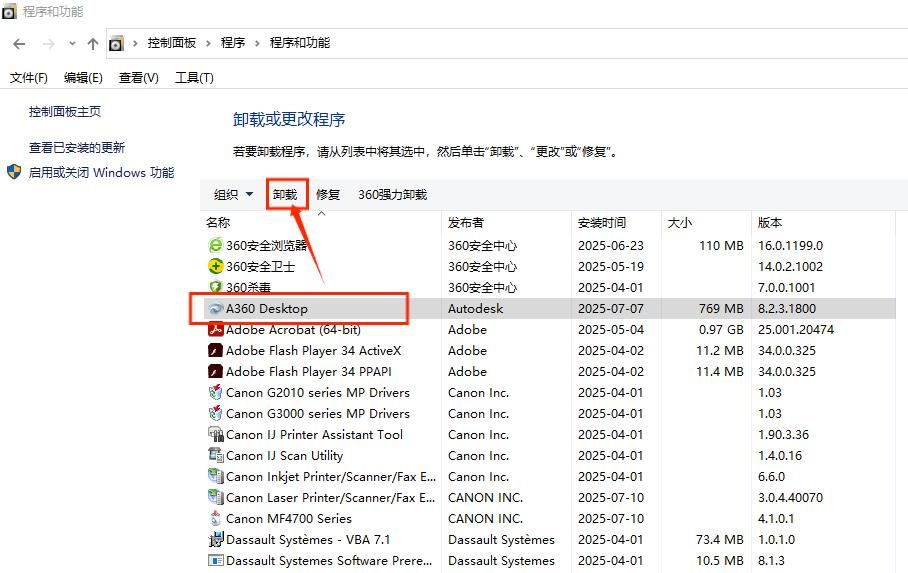Select the A360 Desktop row name
The image size is (908, 573).
[x=266, y=309]
